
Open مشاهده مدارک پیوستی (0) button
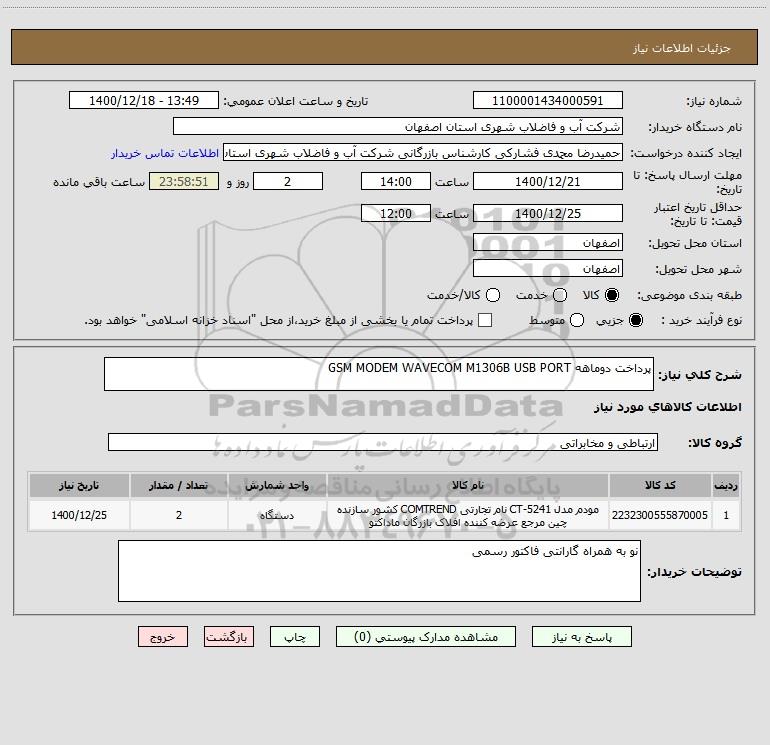click(426, 637)
